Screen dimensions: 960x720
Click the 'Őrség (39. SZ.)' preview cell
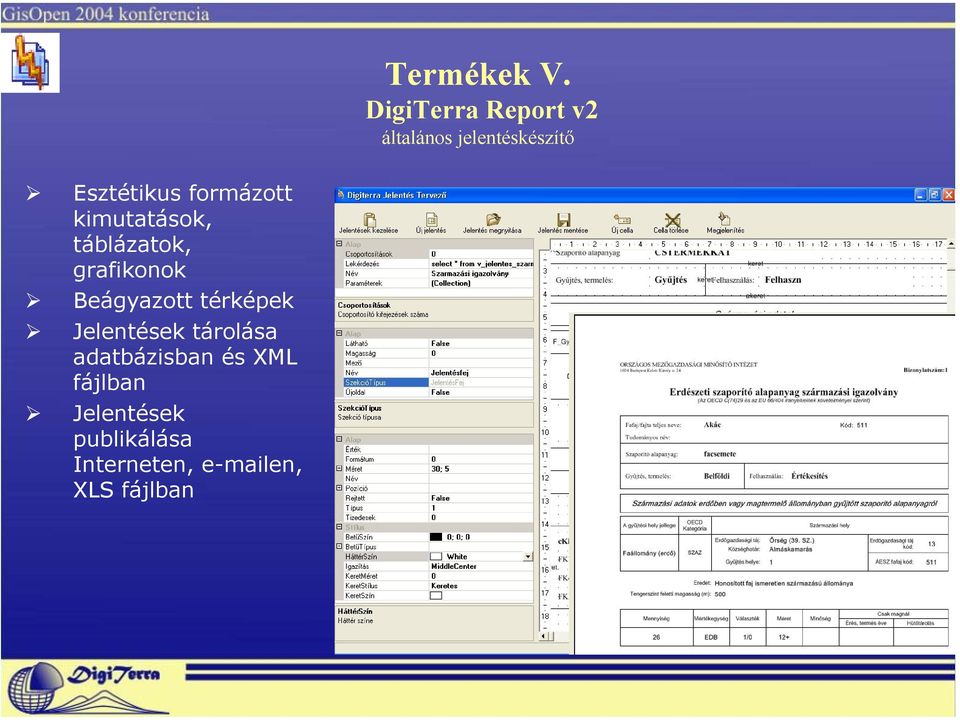[792, 541]
